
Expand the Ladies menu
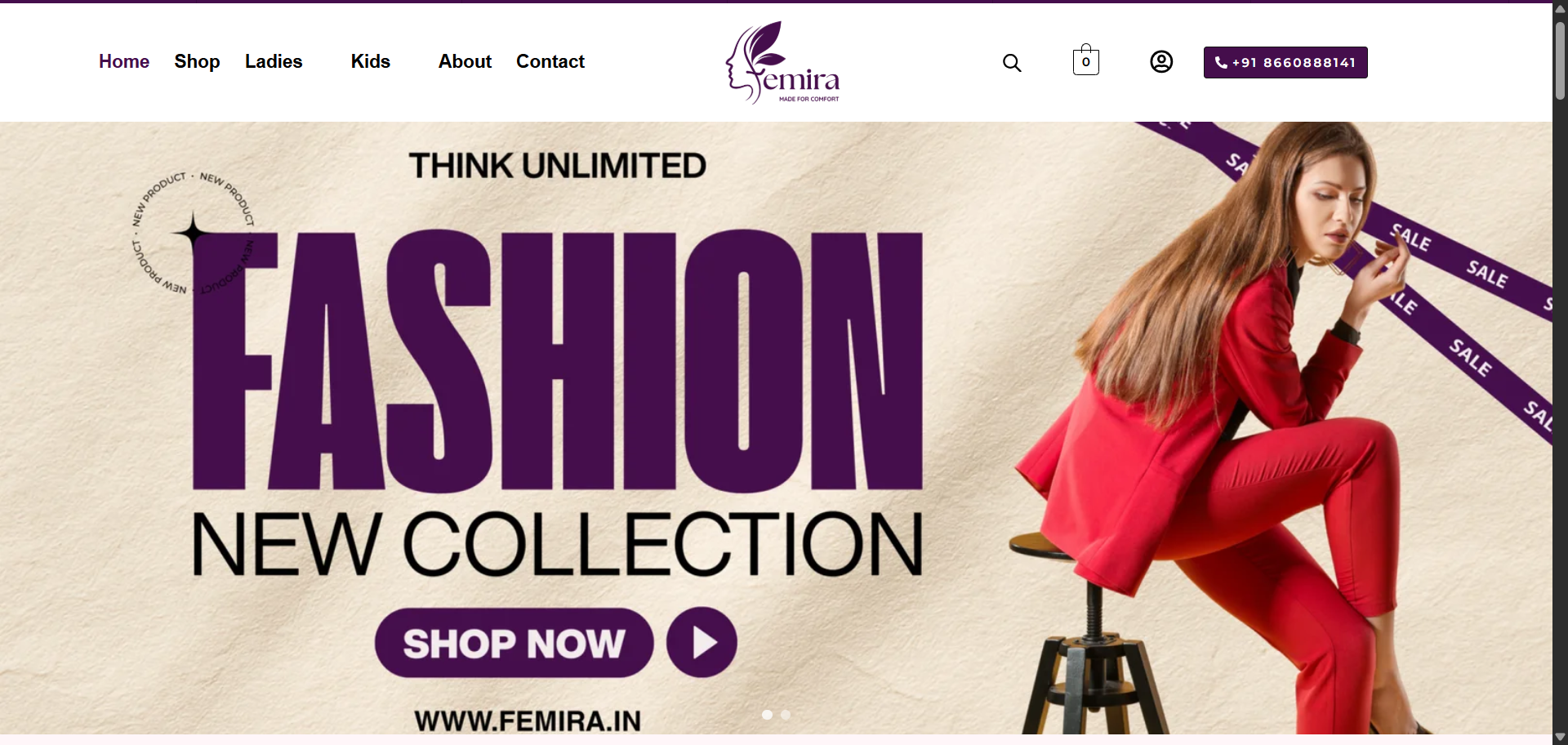click(x=274, y=61)
